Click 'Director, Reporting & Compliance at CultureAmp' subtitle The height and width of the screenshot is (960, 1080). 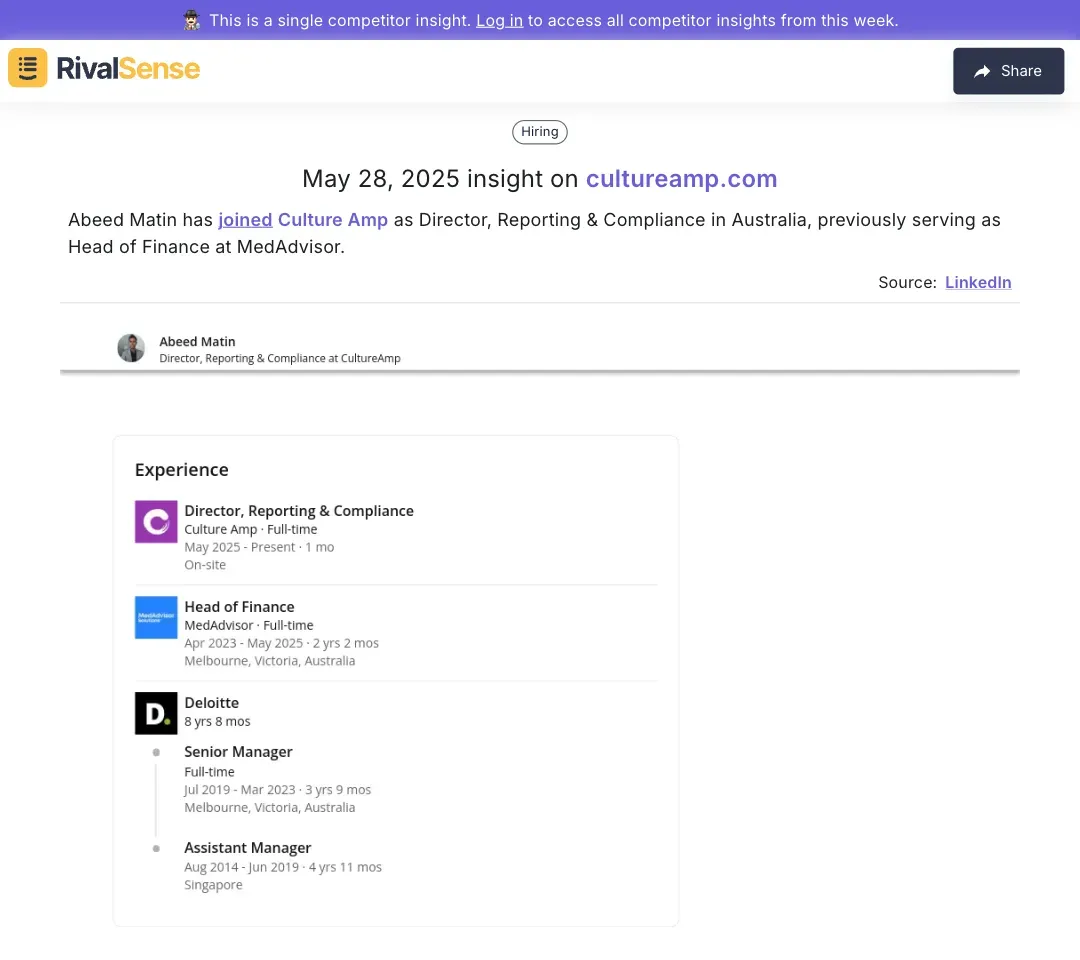[280, 358]
